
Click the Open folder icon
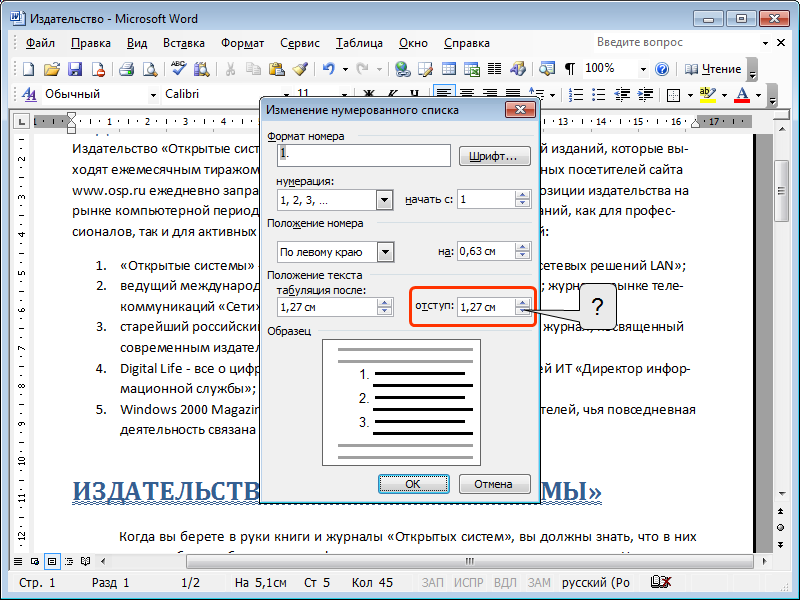[x=52, y=69]
